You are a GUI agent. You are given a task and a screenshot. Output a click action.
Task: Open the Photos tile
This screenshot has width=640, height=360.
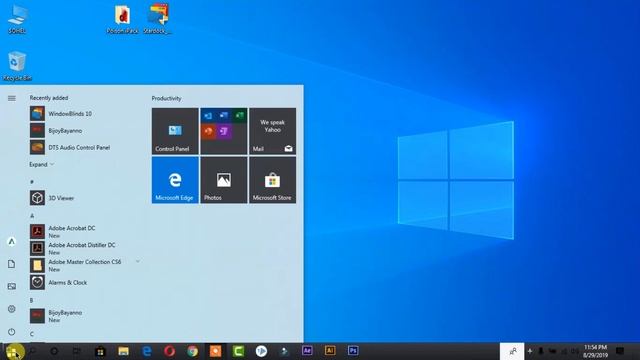point(224,180)
